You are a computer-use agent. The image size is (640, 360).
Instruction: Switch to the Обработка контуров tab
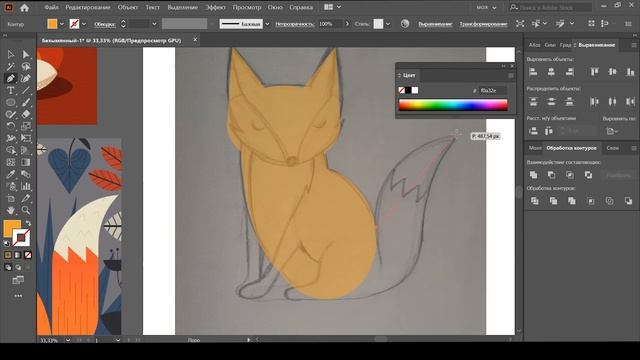click(571, 148)
